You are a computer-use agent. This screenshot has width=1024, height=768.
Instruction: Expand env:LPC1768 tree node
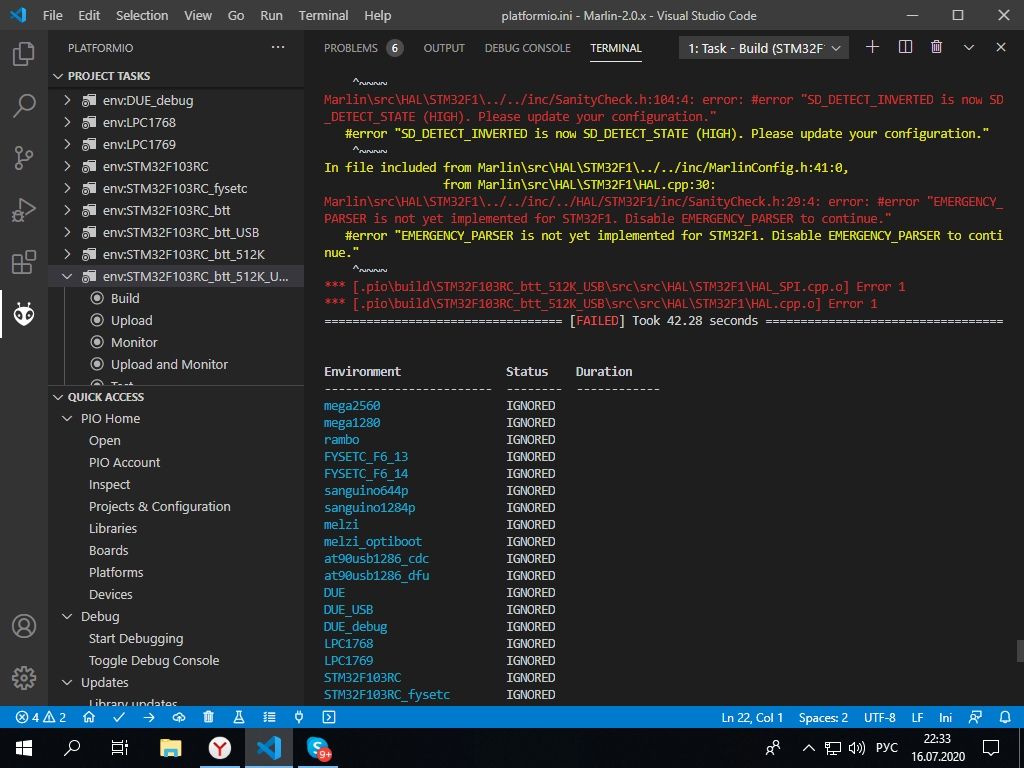(67, 122)
